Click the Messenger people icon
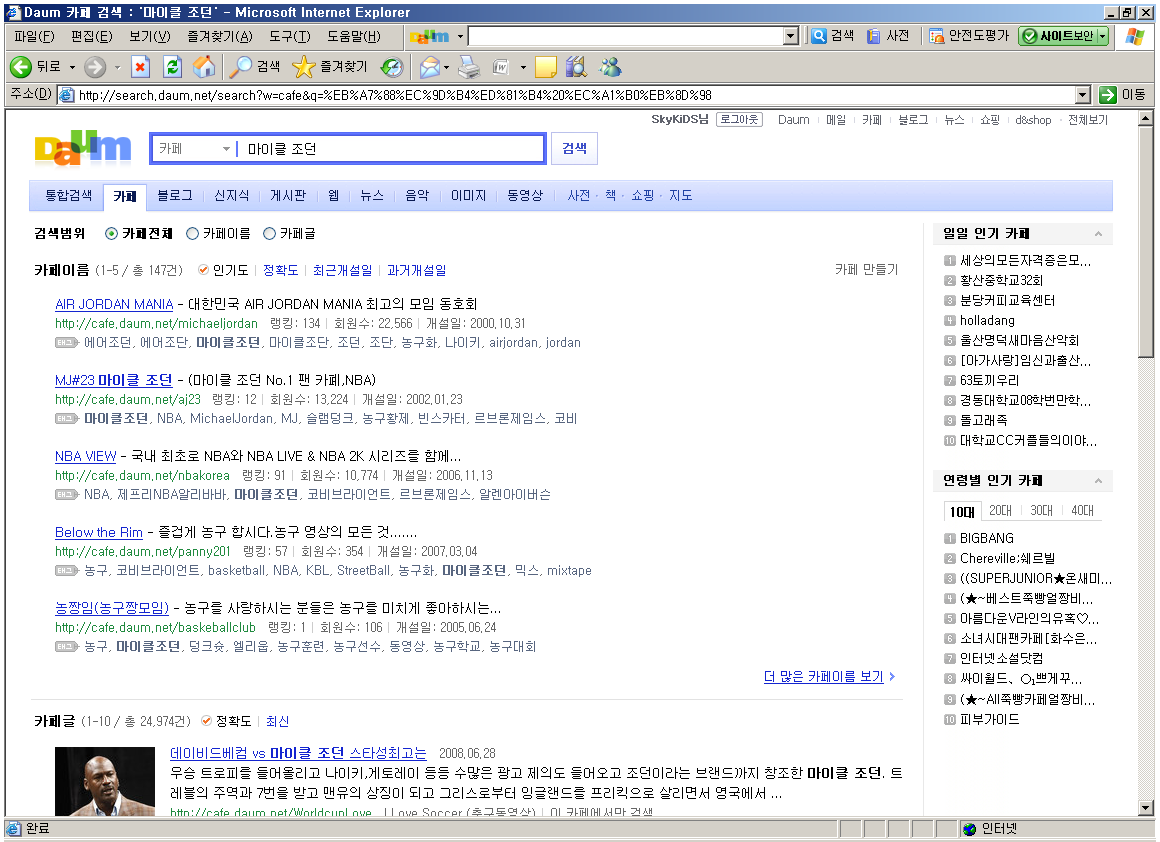 pyautogui.click(x=610, y=67)
